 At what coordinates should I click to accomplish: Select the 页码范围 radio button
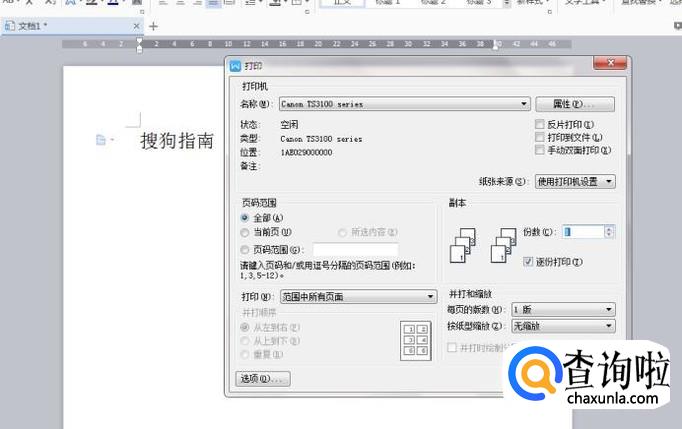pyautogui.click(x=245, y=250)
